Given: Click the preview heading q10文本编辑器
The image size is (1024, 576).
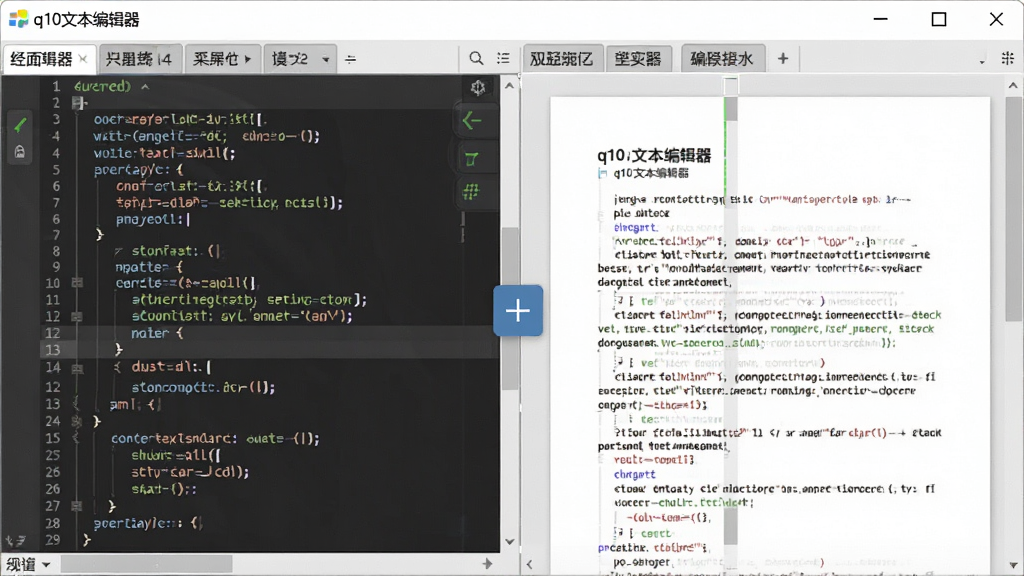Looking at the screenshot, I should (x=654, y=155).
